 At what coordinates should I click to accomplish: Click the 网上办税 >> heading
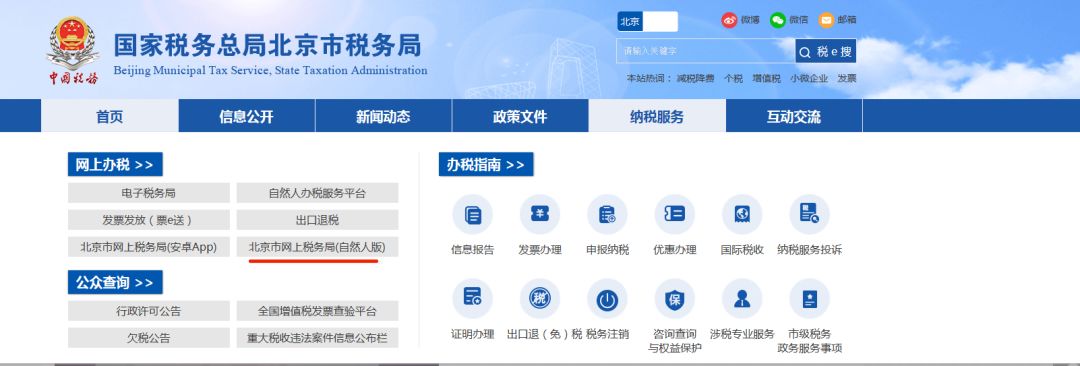(x=115, y=164)
